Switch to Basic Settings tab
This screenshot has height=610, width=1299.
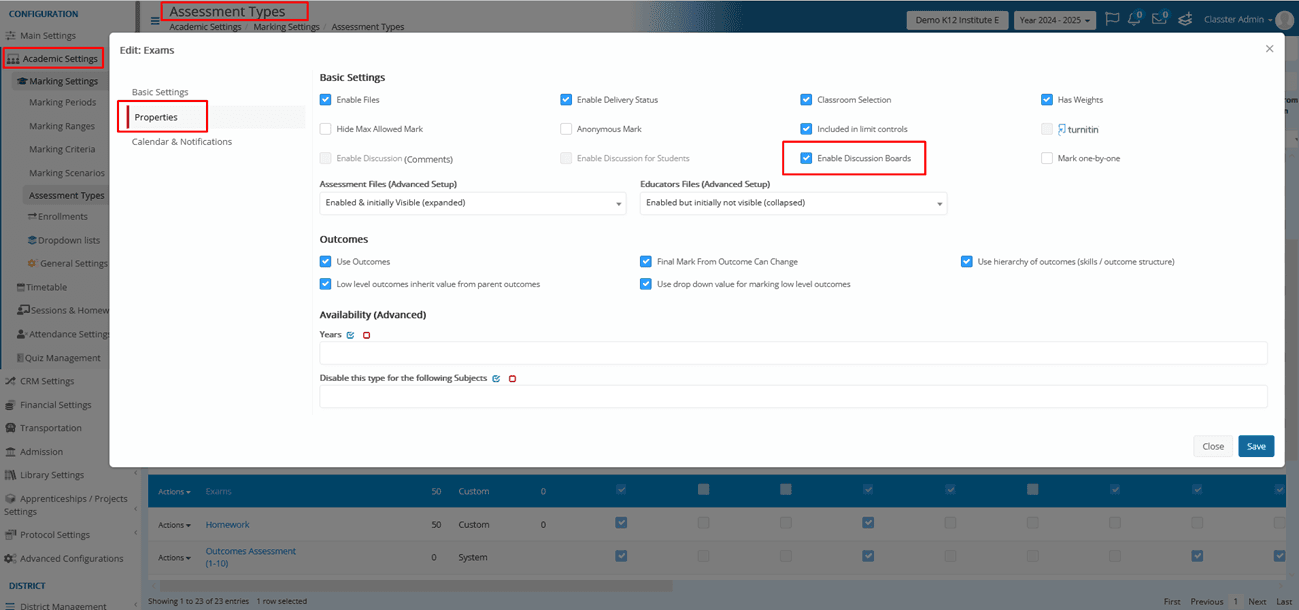(x=160, y=92)
